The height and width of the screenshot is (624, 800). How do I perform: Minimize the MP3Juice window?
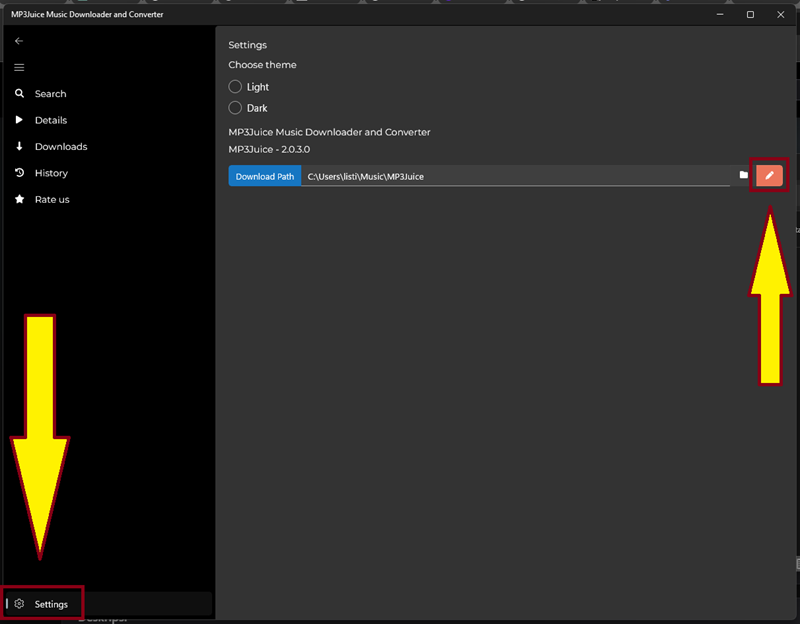point(720,14)
